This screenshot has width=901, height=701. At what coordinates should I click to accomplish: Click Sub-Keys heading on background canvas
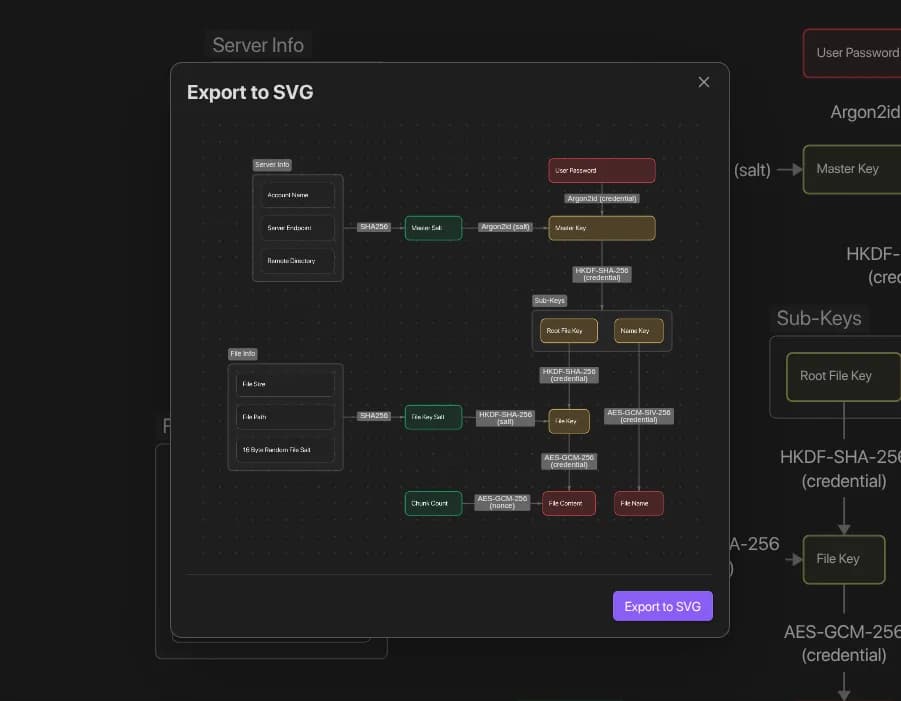pos(819,318)
